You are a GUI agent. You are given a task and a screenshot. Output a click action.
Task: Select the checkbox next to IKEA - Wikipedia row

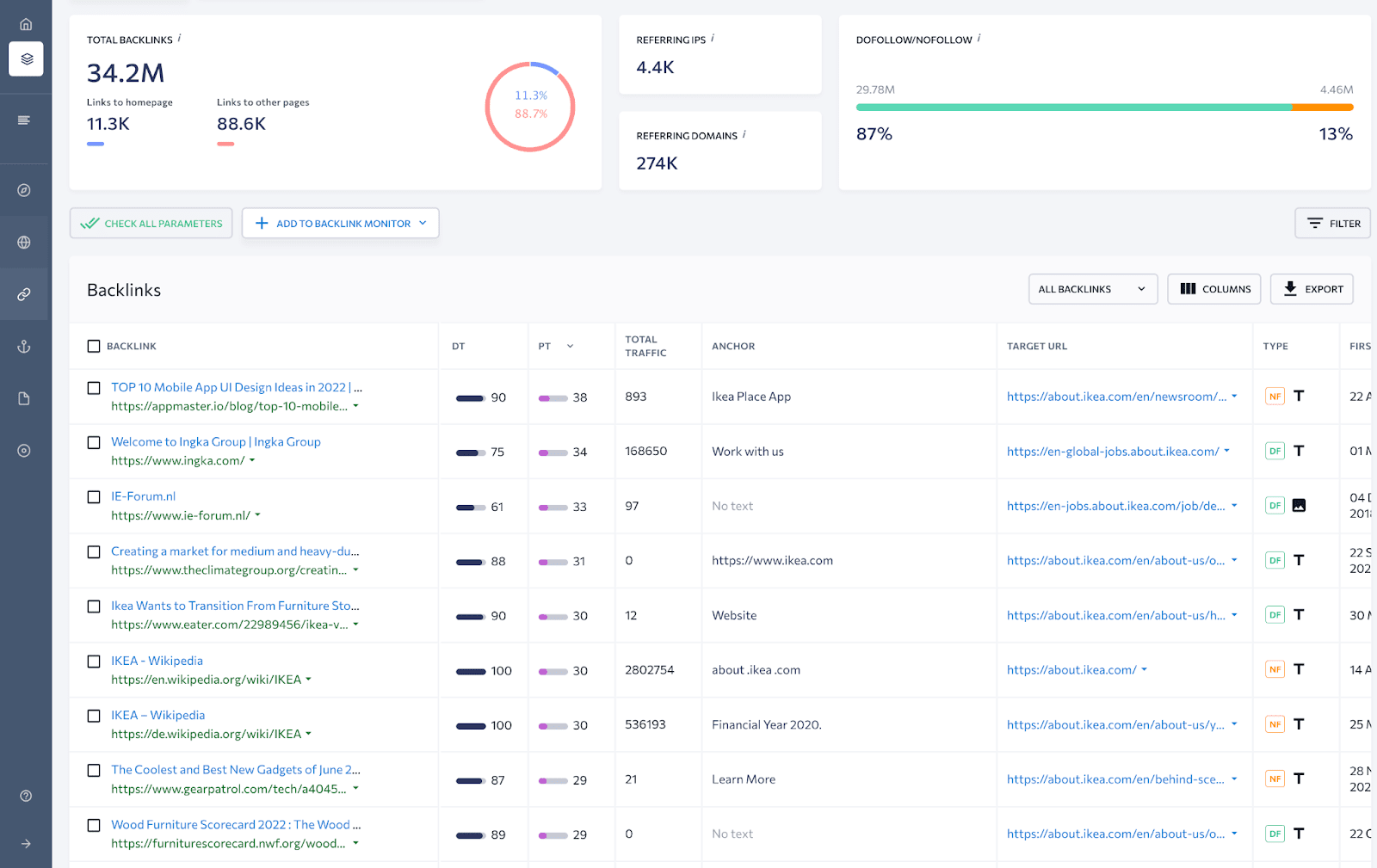coord(94,662)
